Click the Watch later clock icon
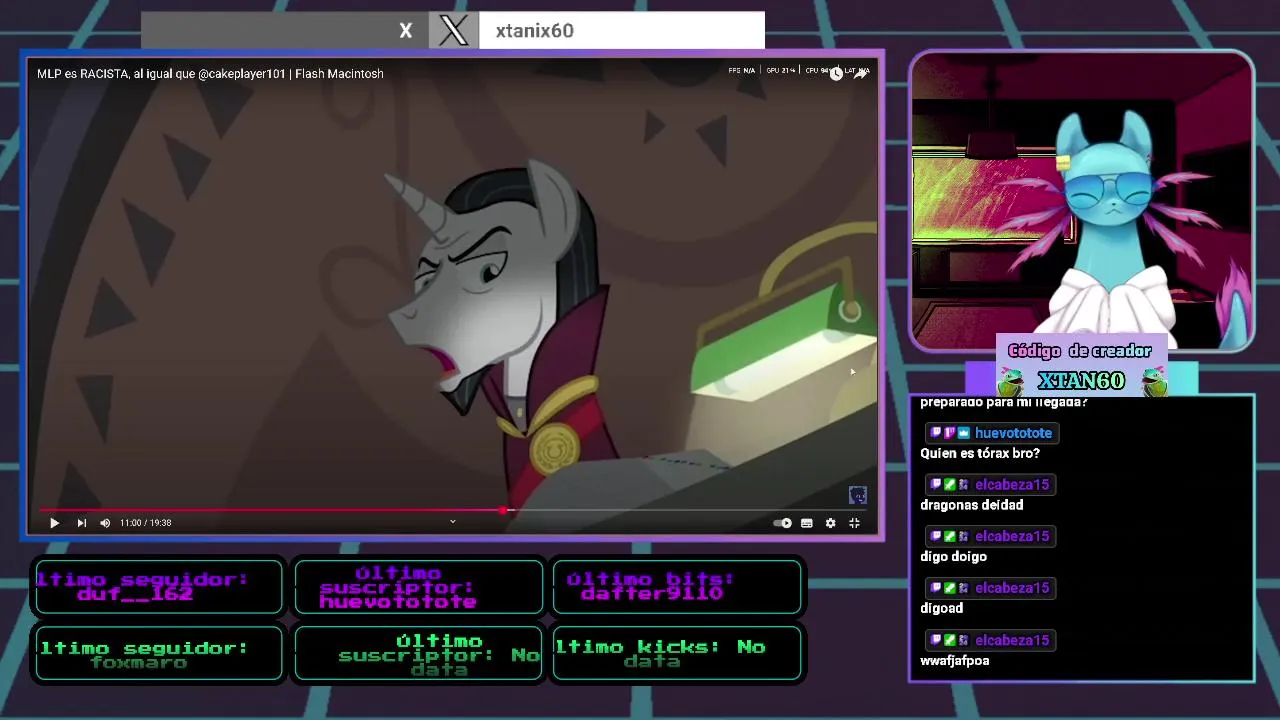The height and width of the screenshot is (720, 1280). point(836,73)
